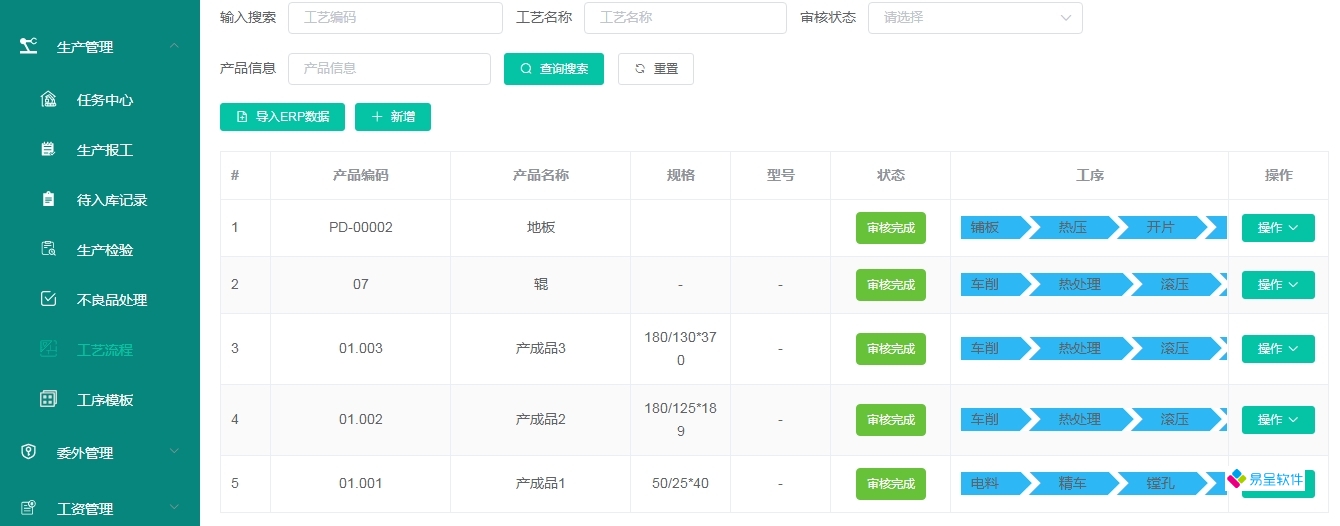This screenshot has width=1340, height=526.
Task: Collapse the 生产管理 menu chevron
Action: [x=174, y=46]
